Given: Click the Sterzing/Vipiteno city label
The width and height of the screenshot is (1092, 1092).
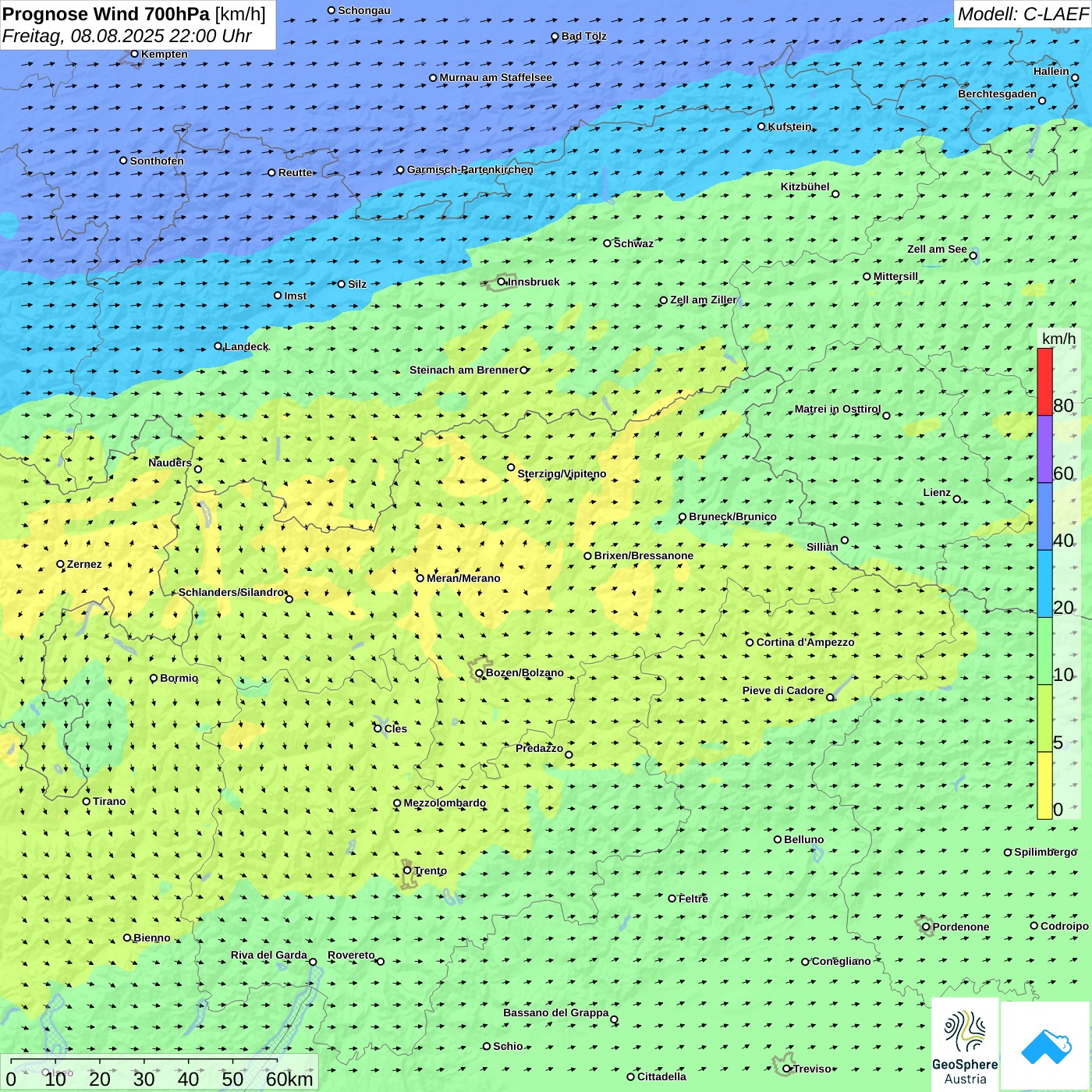Looking at the screenshot, I should (x=562, y=473).
